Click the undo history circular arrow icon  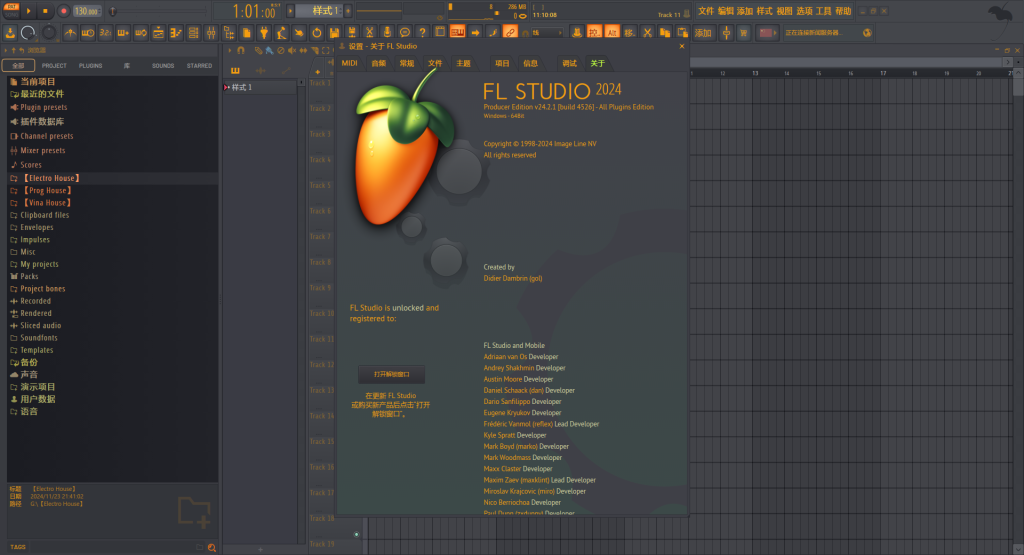[317, 33]
